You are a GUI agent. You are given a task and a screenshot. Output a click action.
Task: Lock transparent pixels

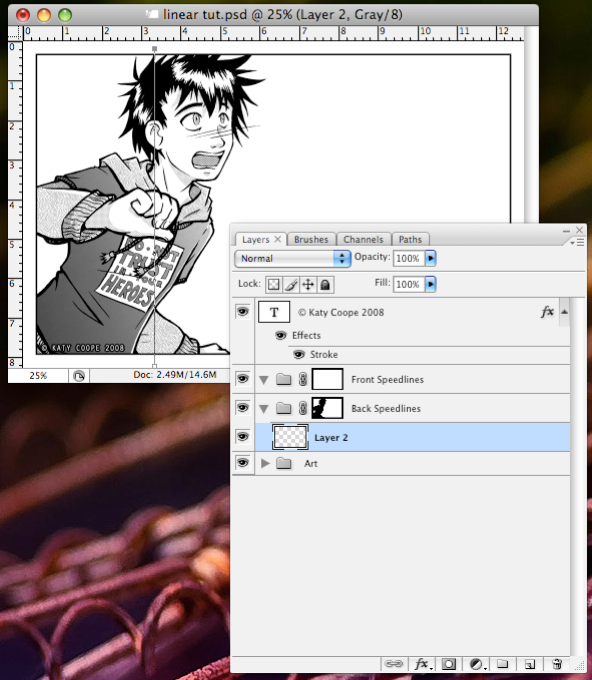point(273,284)
